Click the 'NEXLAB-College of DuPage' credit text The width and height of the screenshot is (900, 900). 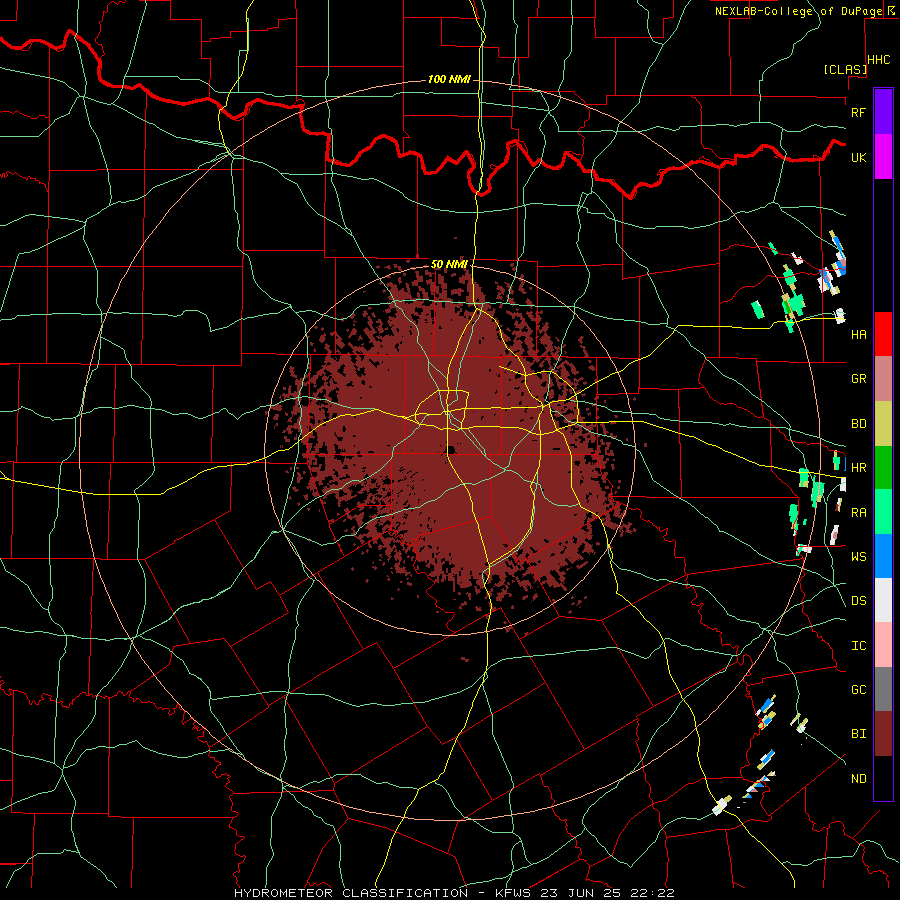(x=798, y=11)
